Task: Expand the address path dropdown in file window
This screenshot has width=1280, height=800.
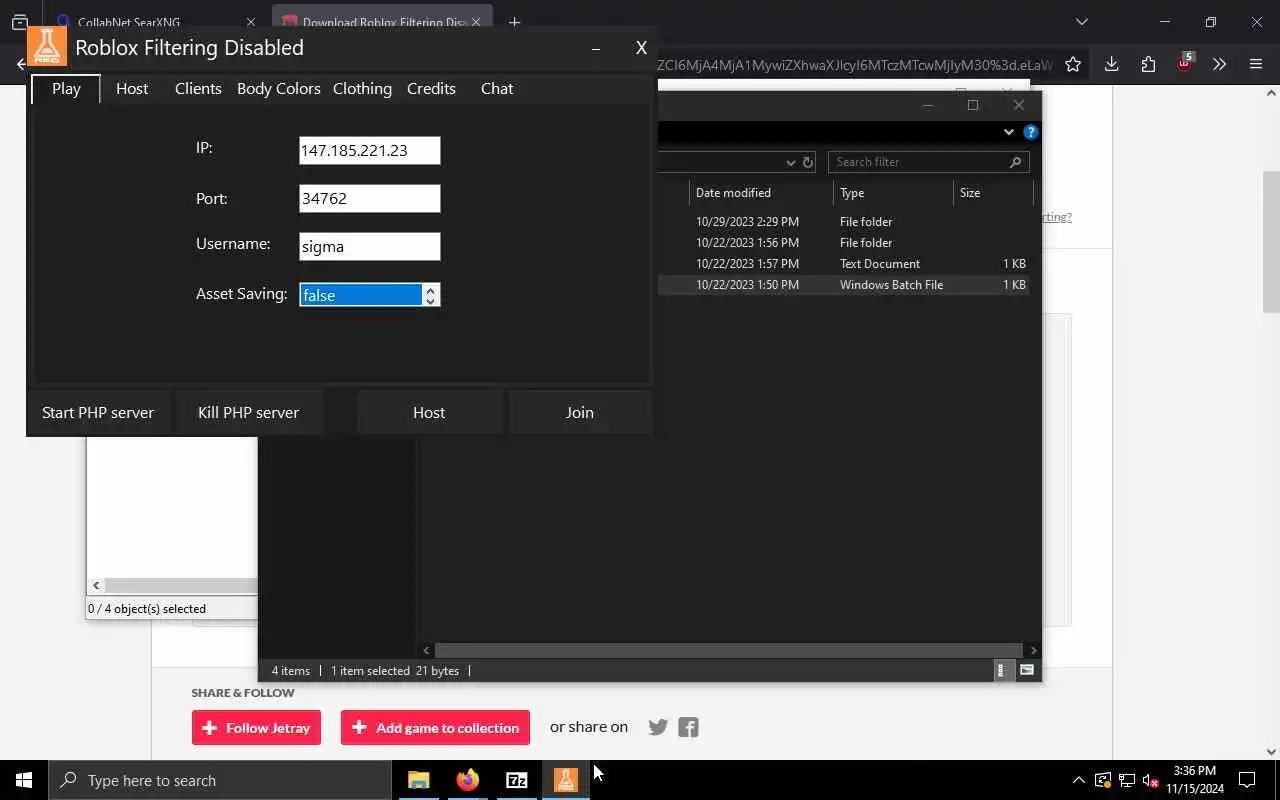Action: [x=791, y=162]
